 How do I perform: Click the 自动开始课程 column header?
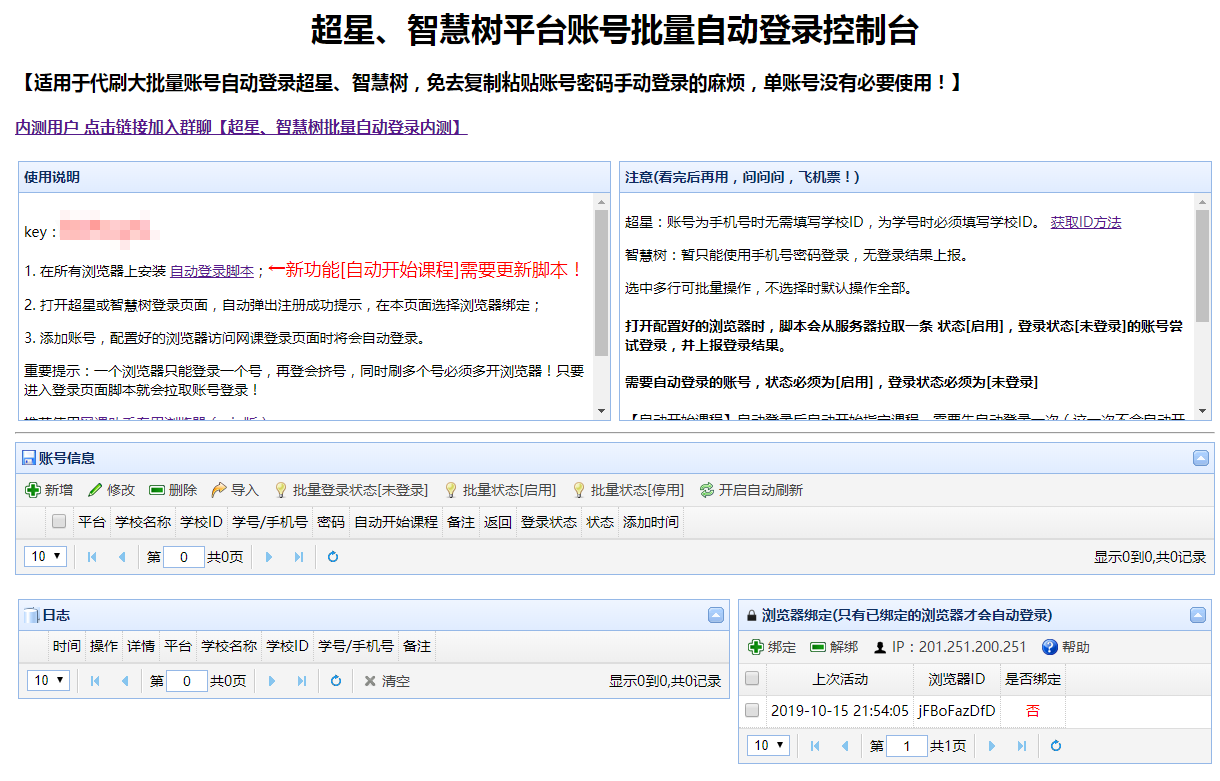[x=396, y=522]
